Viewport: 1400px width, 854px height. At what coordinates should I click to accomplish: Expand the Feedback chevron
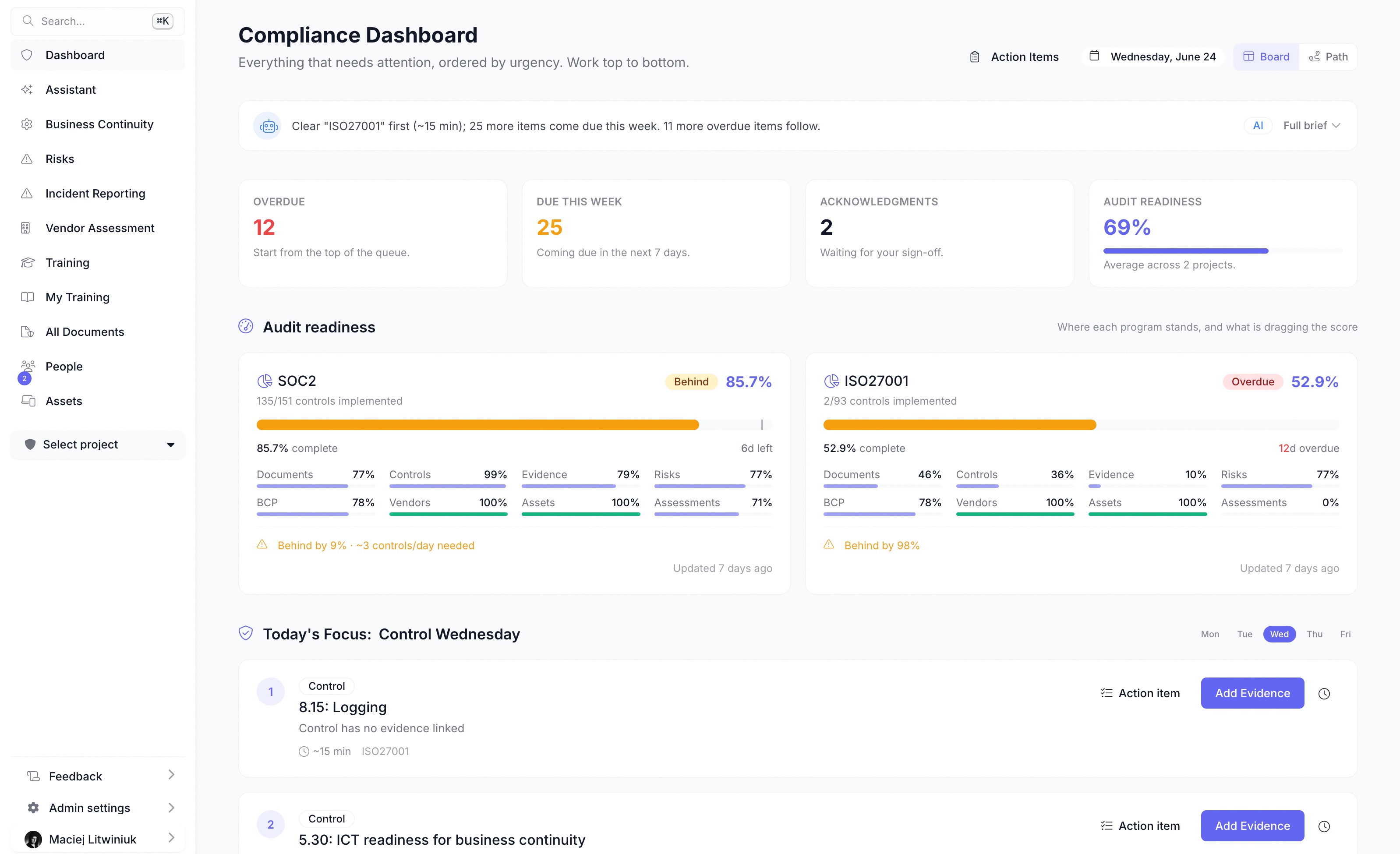171,775
